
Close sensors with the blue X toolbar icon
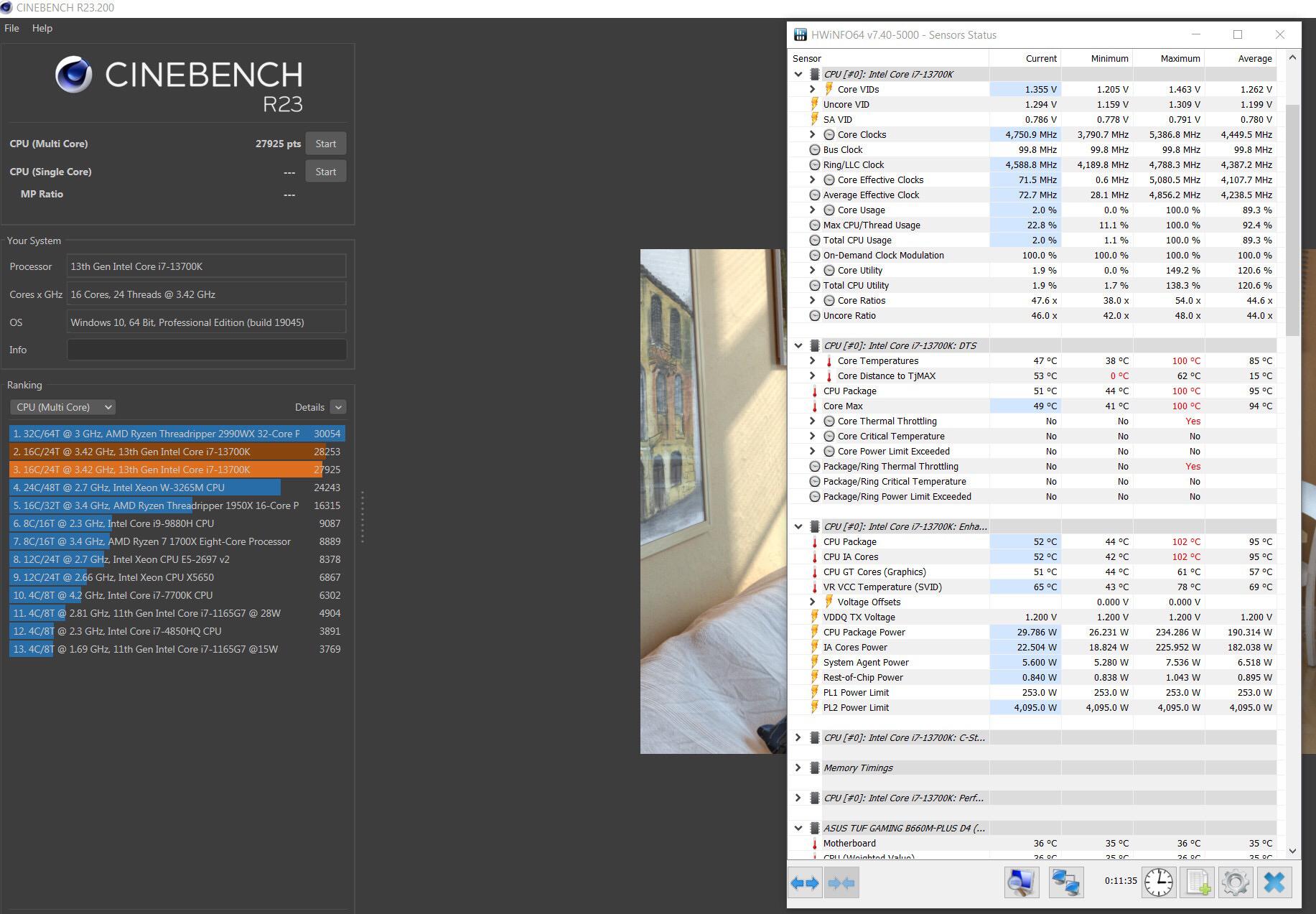[1274, 882]
